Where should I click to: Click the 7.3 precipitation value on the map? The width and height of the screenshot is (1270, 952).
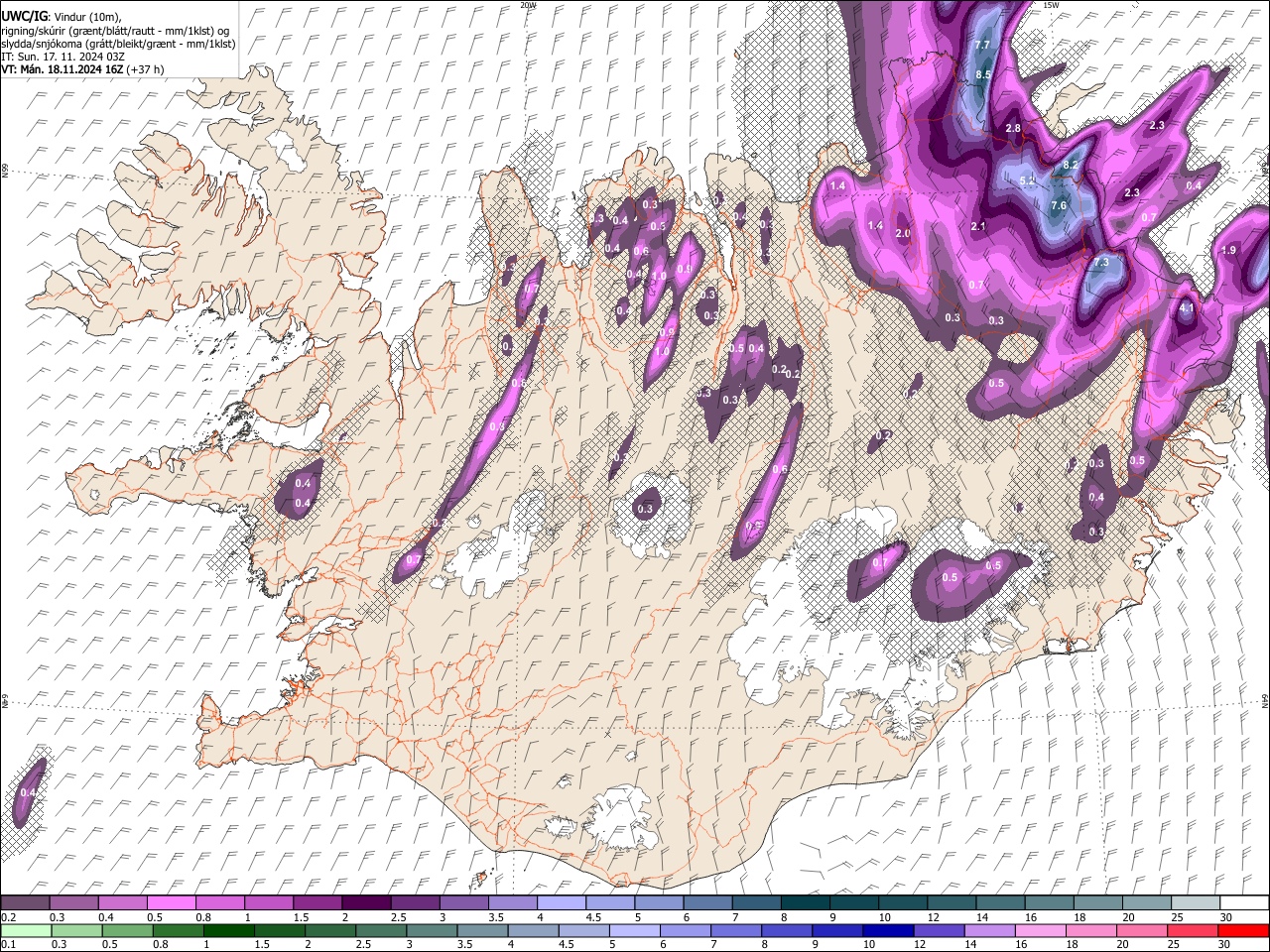coord(1100,263)
